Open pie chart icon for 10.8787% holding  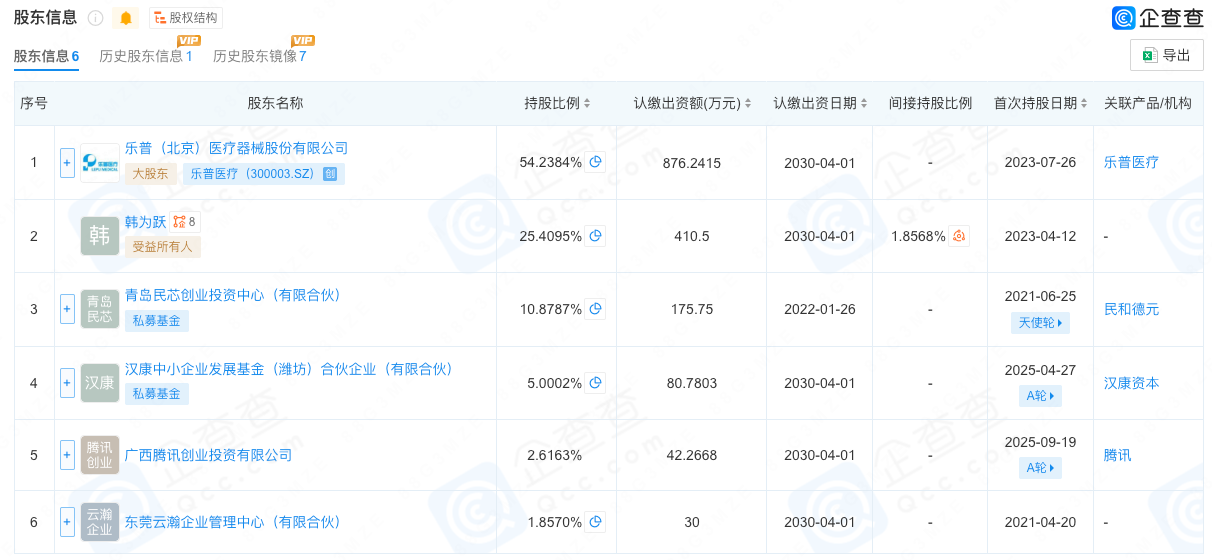[x=595, y=309]
